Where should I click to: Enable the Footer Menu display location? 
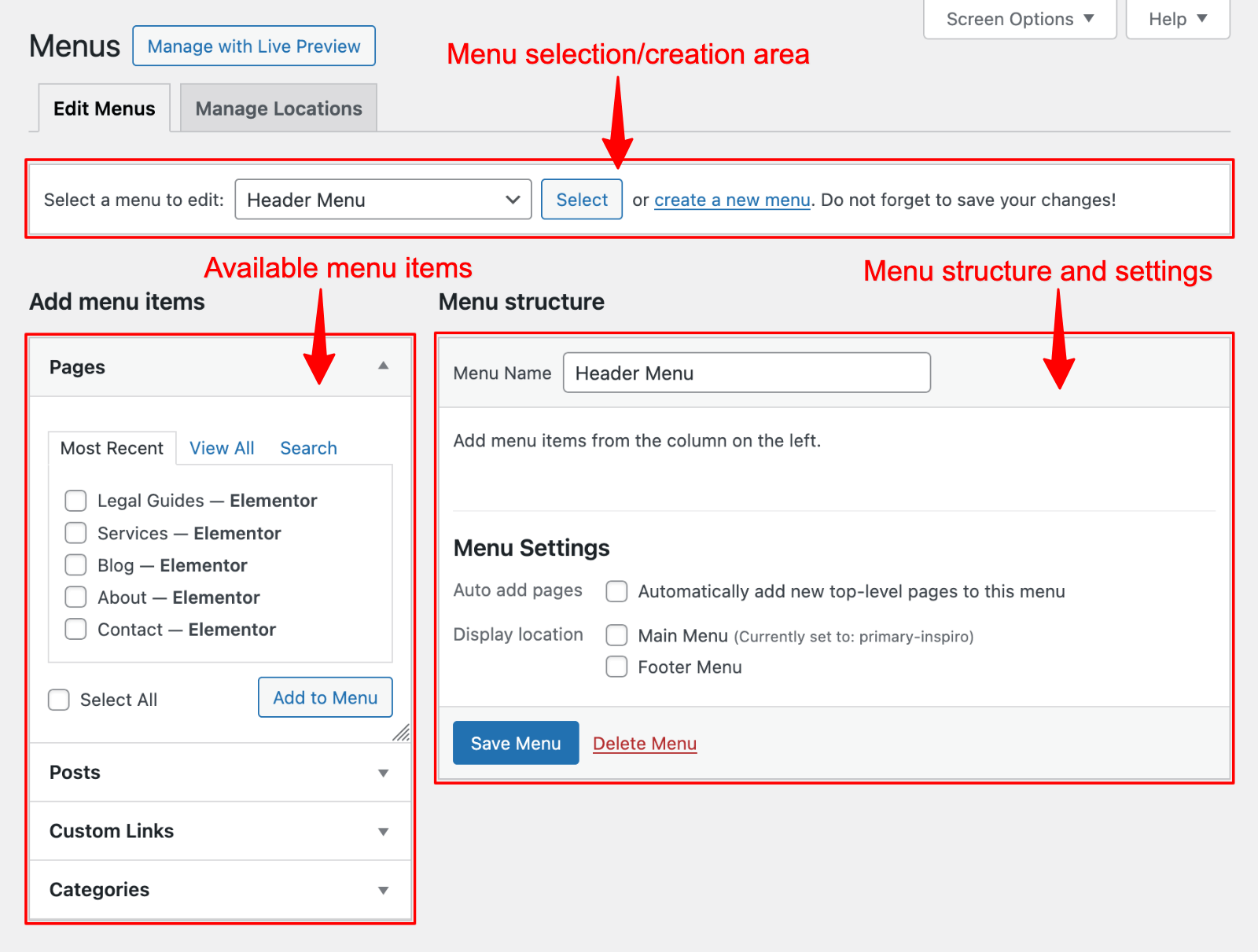[616, 667]
